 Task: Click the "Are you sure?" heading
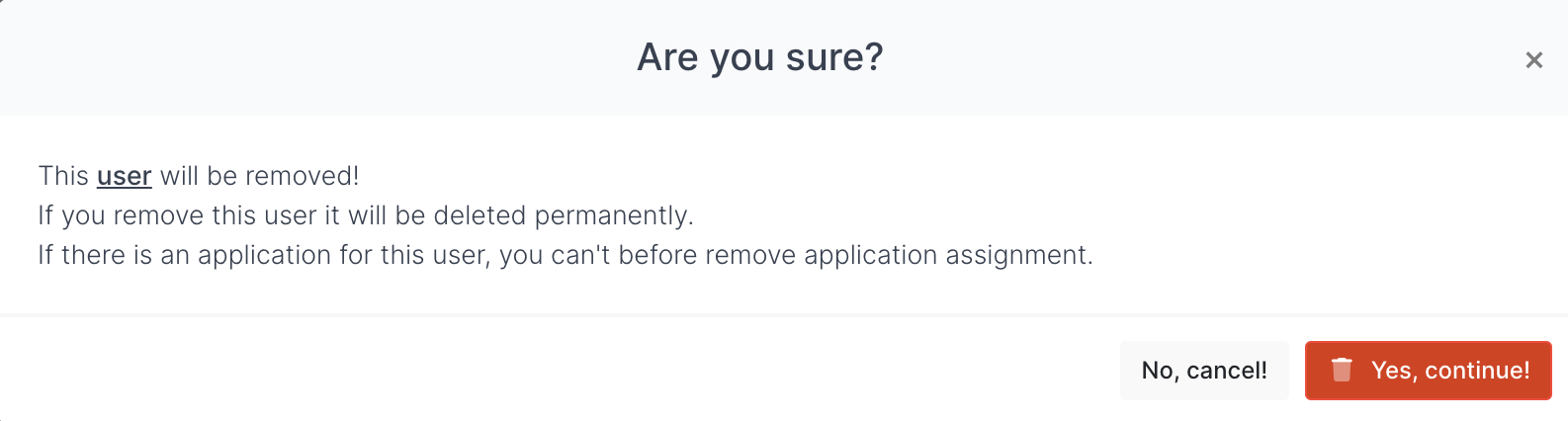(x=759, y=57)
